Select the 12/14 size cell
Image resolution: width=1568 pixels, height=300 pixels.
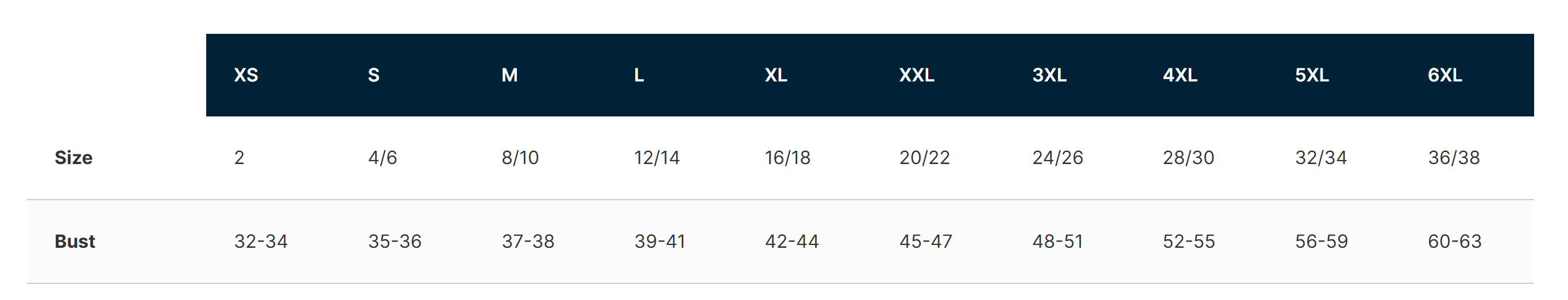coord(657,158)
